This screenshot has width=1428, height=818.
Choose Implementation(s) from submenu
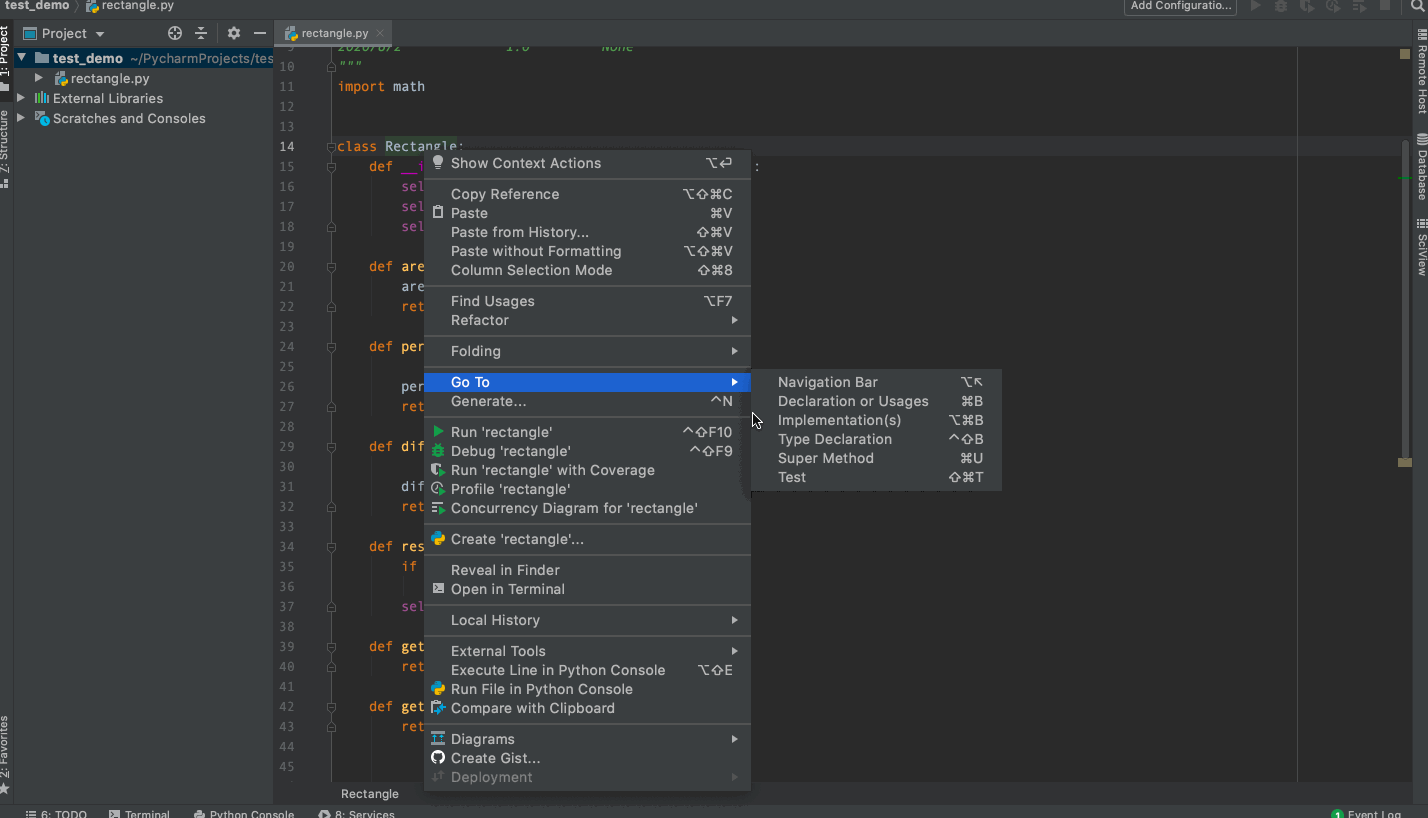[x=876, y=420]
